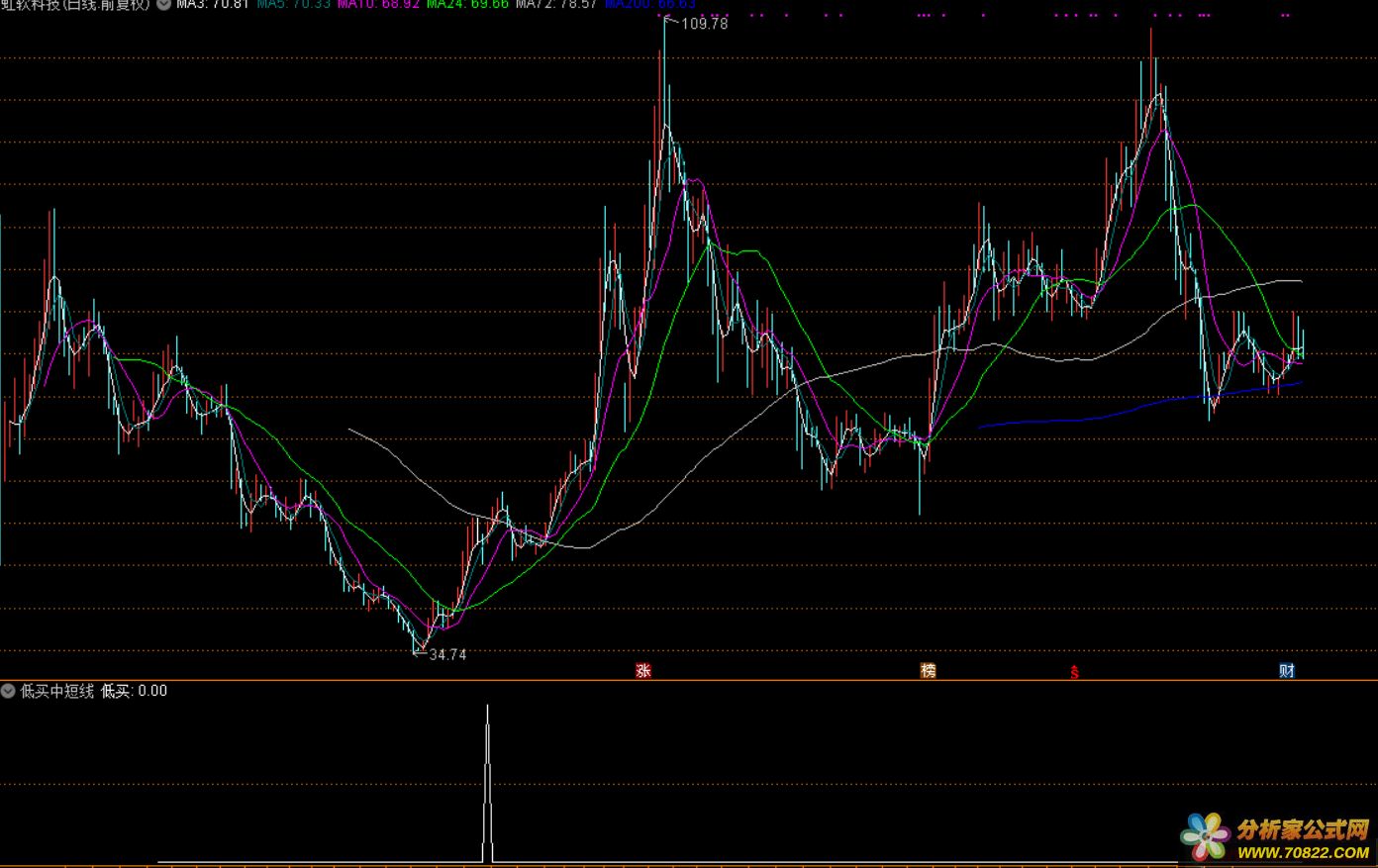Click the blue 财 event marker
1378x868 pixels.
[x=1286, y=670]
